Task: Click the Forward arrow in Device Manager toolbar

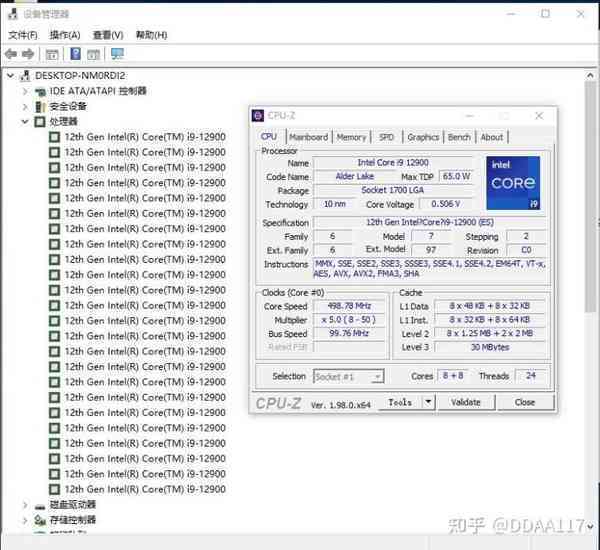Action: [x=28, y=54]
